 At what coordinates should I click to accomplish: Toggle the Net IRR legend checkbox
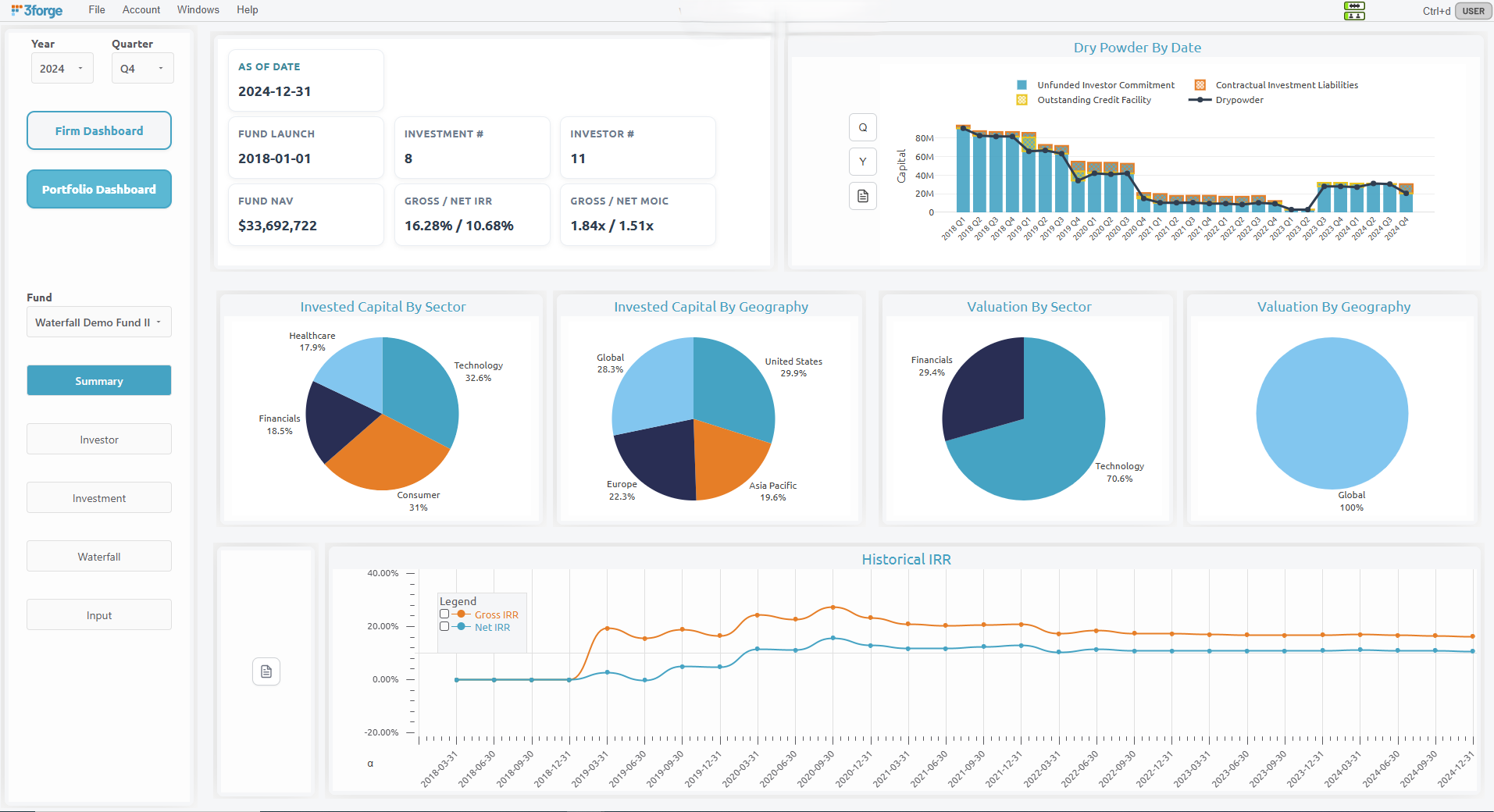(444, 627)
